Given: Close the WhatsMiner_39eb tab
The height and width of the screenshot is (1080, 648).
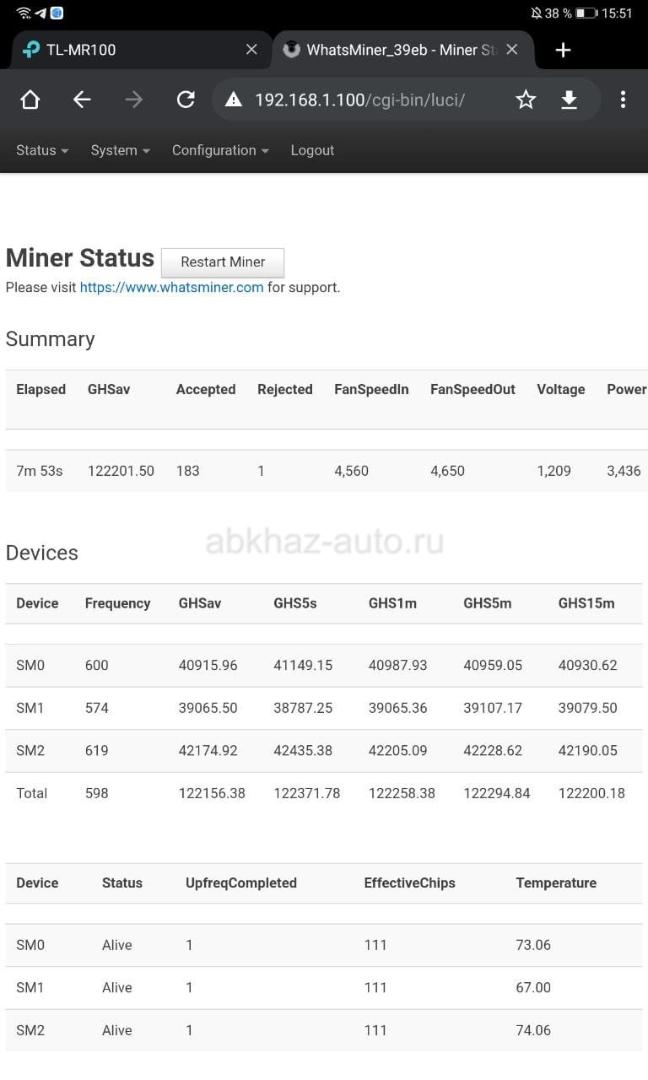Looking at the screenshot, I should pyautogui.click(x=512, y=50).
